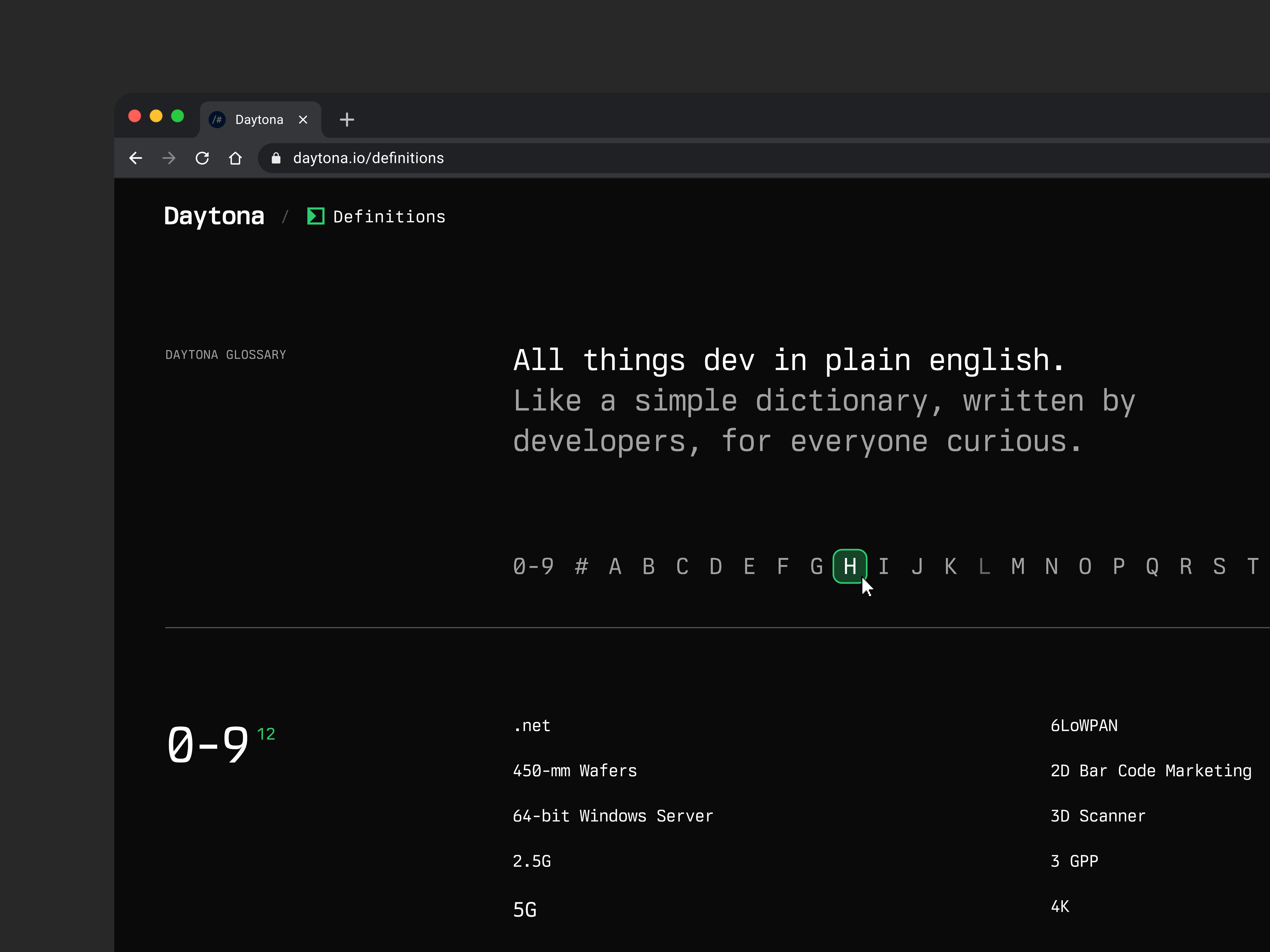Jump to letter A in the glossary
The image size is (1270, 952).
pos(615,566)
